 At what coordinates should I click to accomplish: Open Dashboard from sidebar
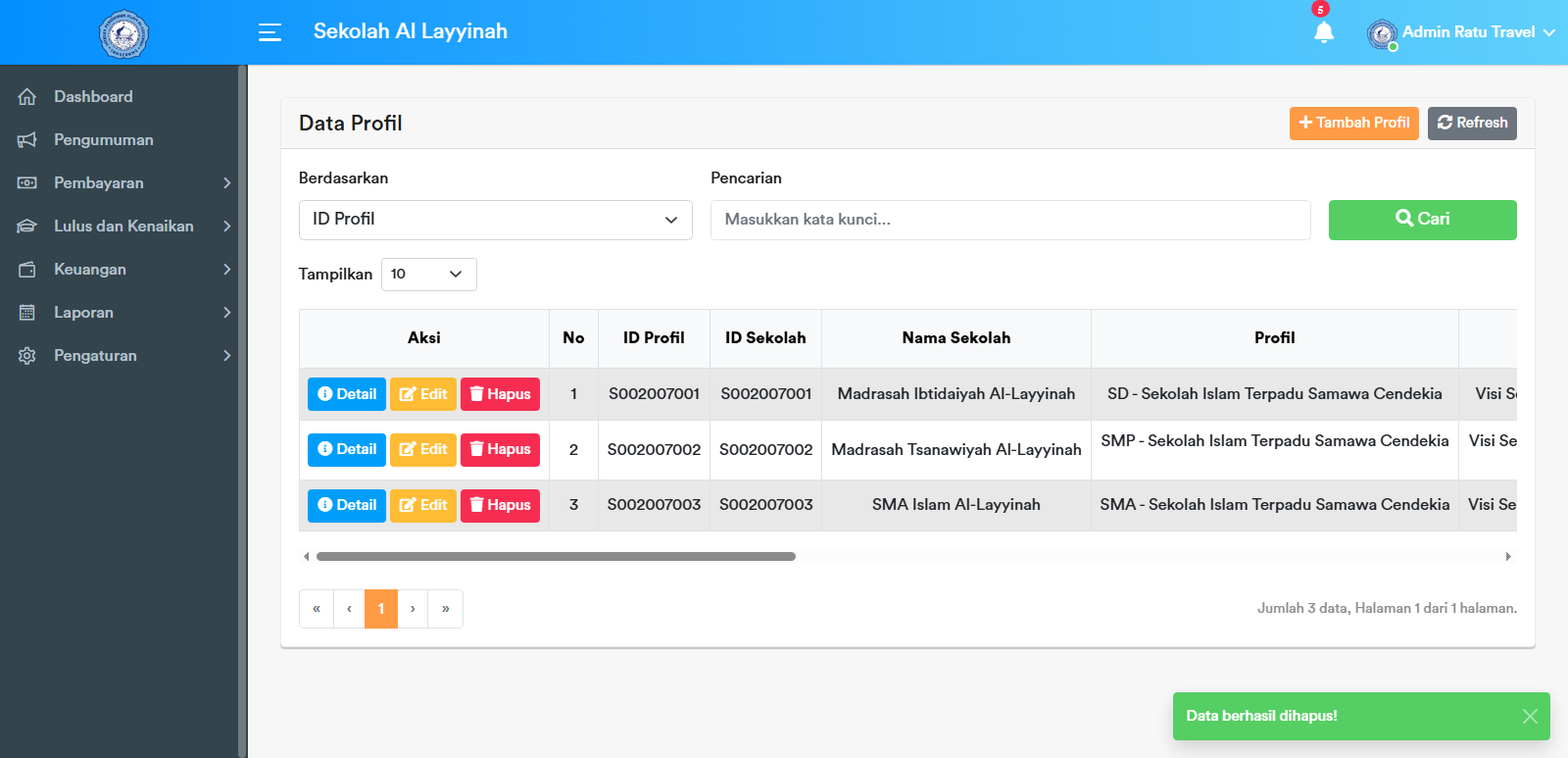93,97
